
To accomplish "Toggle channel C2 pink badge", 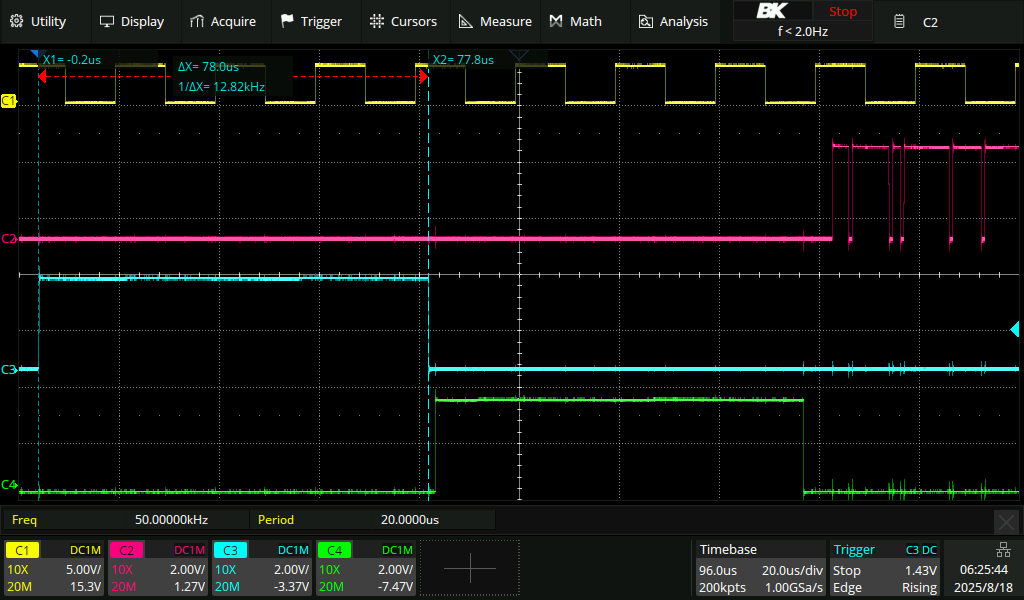I will [126, 550].
